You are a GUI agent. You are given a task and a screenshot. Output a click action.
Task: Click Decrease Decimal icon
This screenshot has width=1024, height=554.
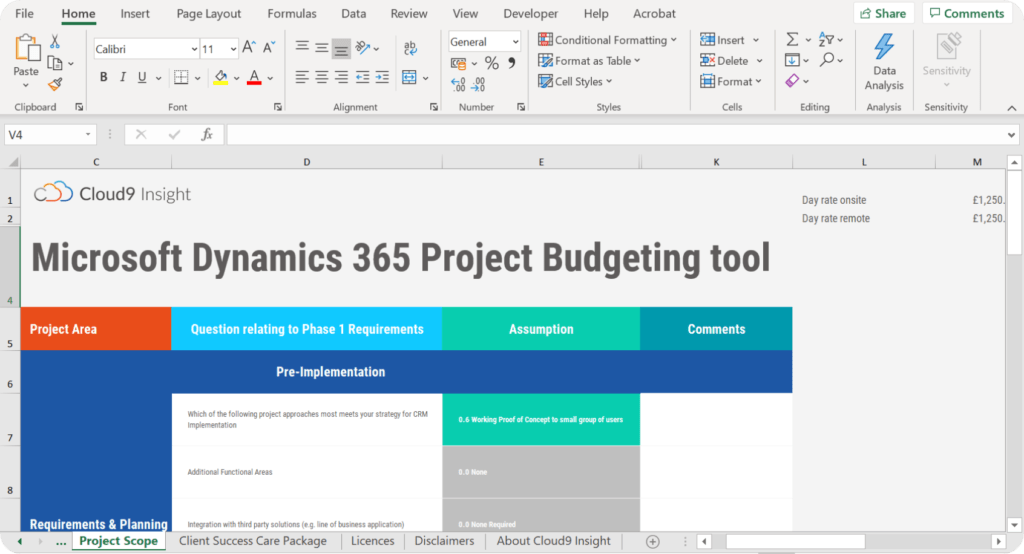[478, 84]
